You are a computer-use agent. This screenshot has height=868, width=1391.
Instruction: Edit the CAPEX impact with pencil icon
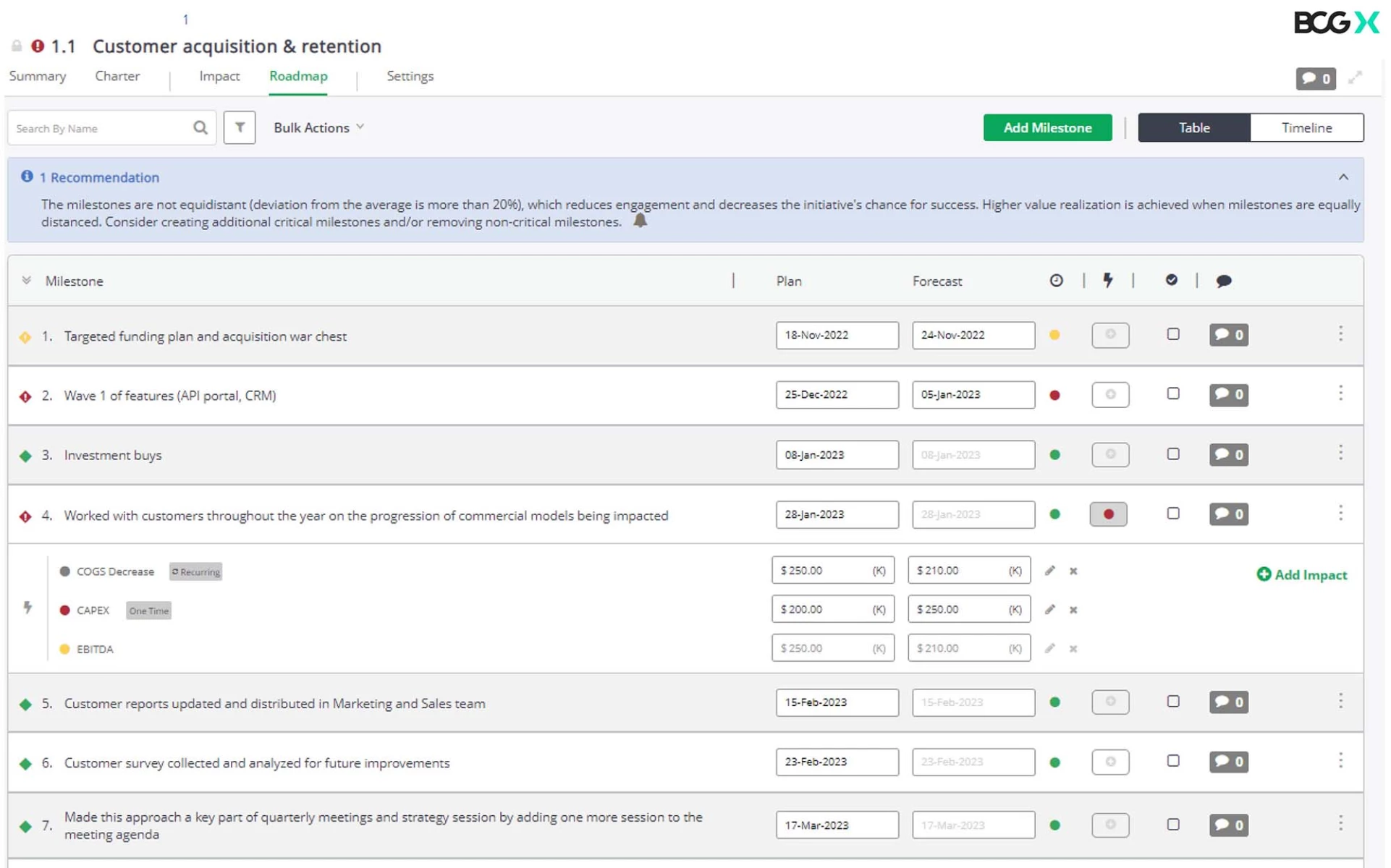point(1049,610)
